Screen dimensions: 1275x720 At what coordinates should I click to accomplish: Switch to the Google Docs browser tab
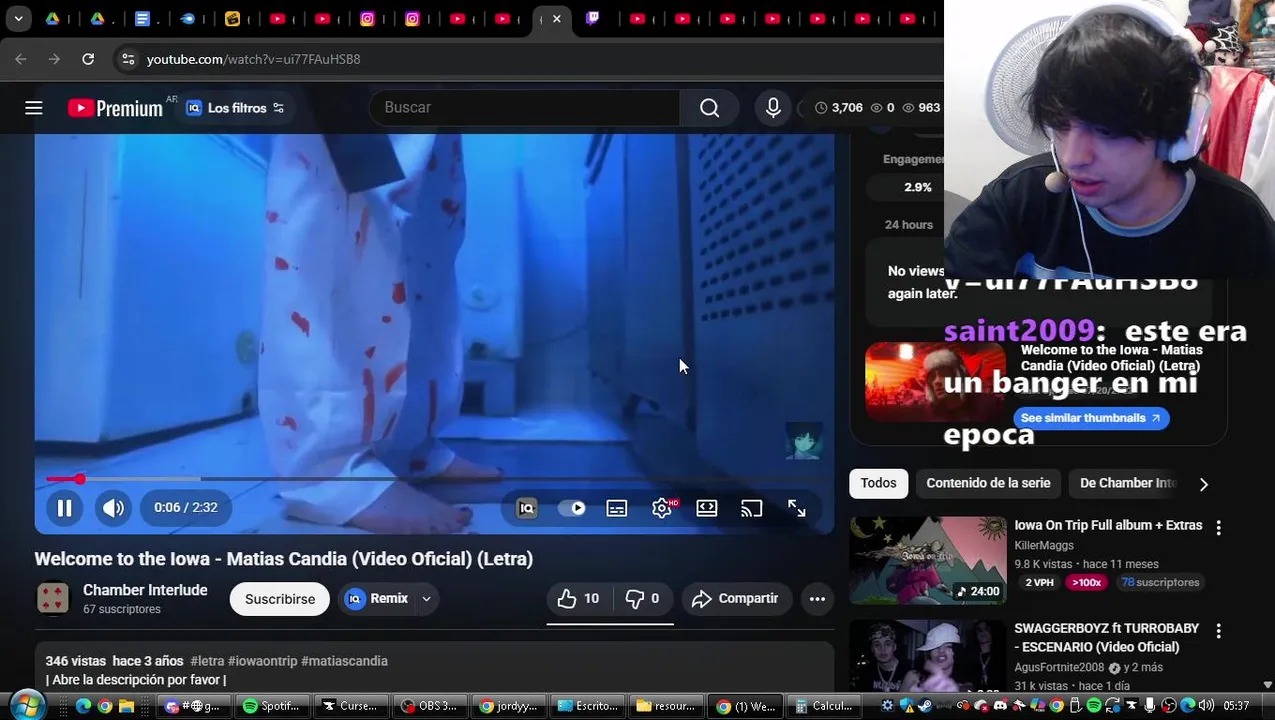143,18
